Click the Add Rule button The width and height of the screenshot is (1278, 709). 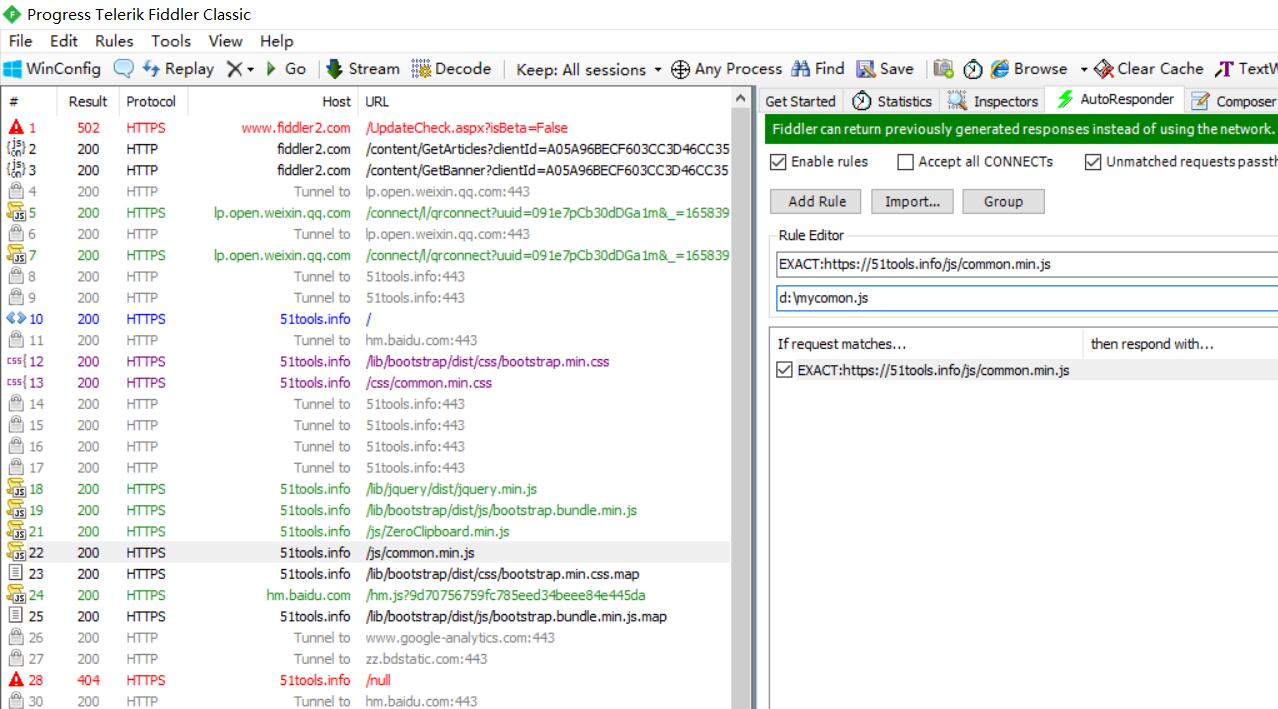816,201
